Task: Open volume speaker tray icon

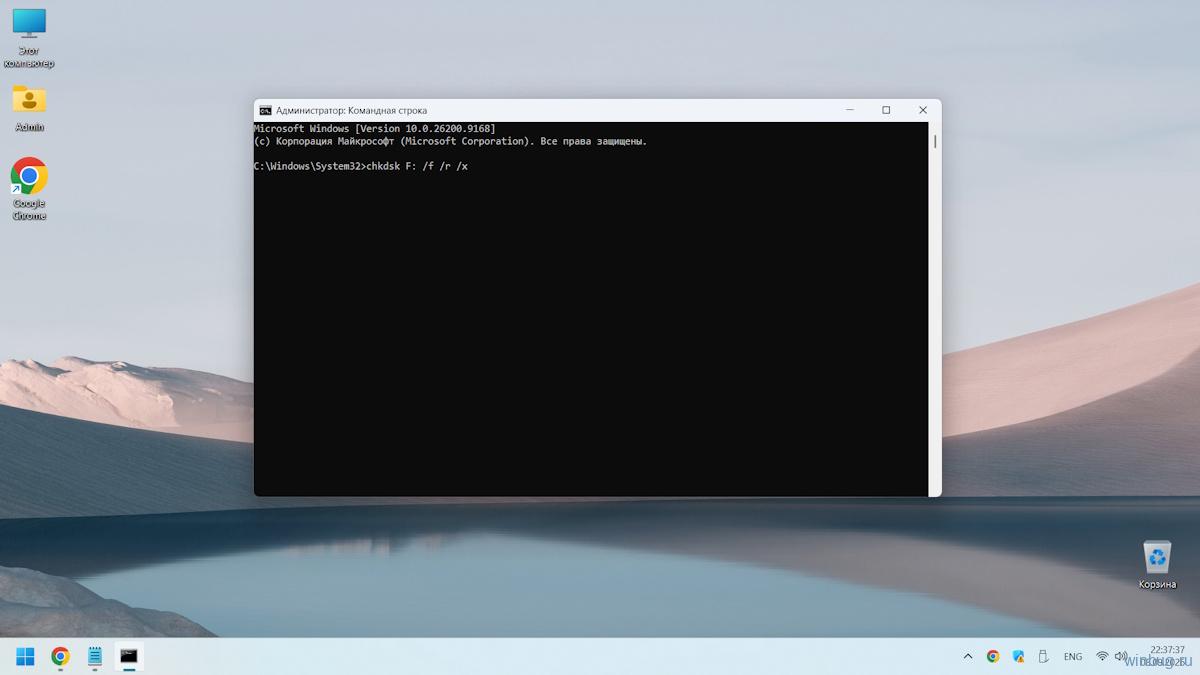Action: (1120, 657)
